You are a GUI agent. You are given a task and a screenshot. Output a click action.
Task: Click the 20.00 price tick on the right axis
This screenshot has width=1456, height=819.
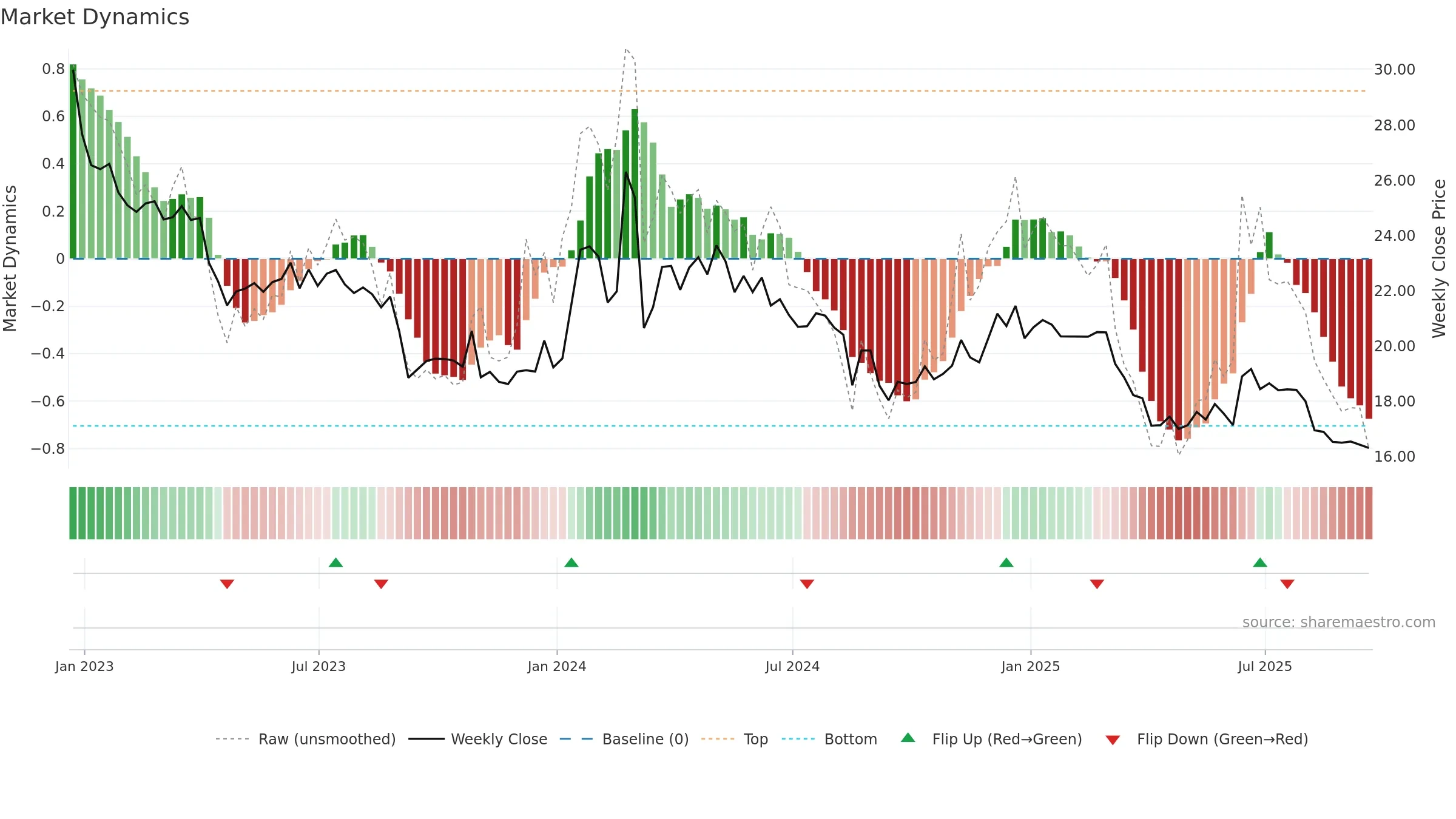[1395, 346]
